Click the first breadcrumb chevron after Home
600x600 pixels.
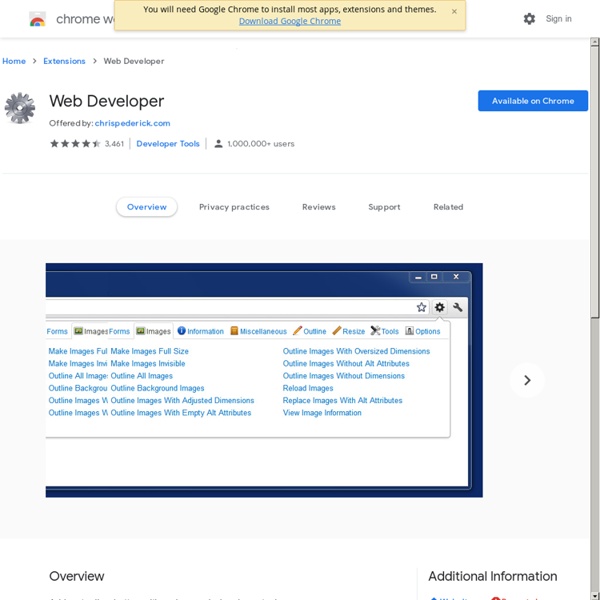(34, 61)
